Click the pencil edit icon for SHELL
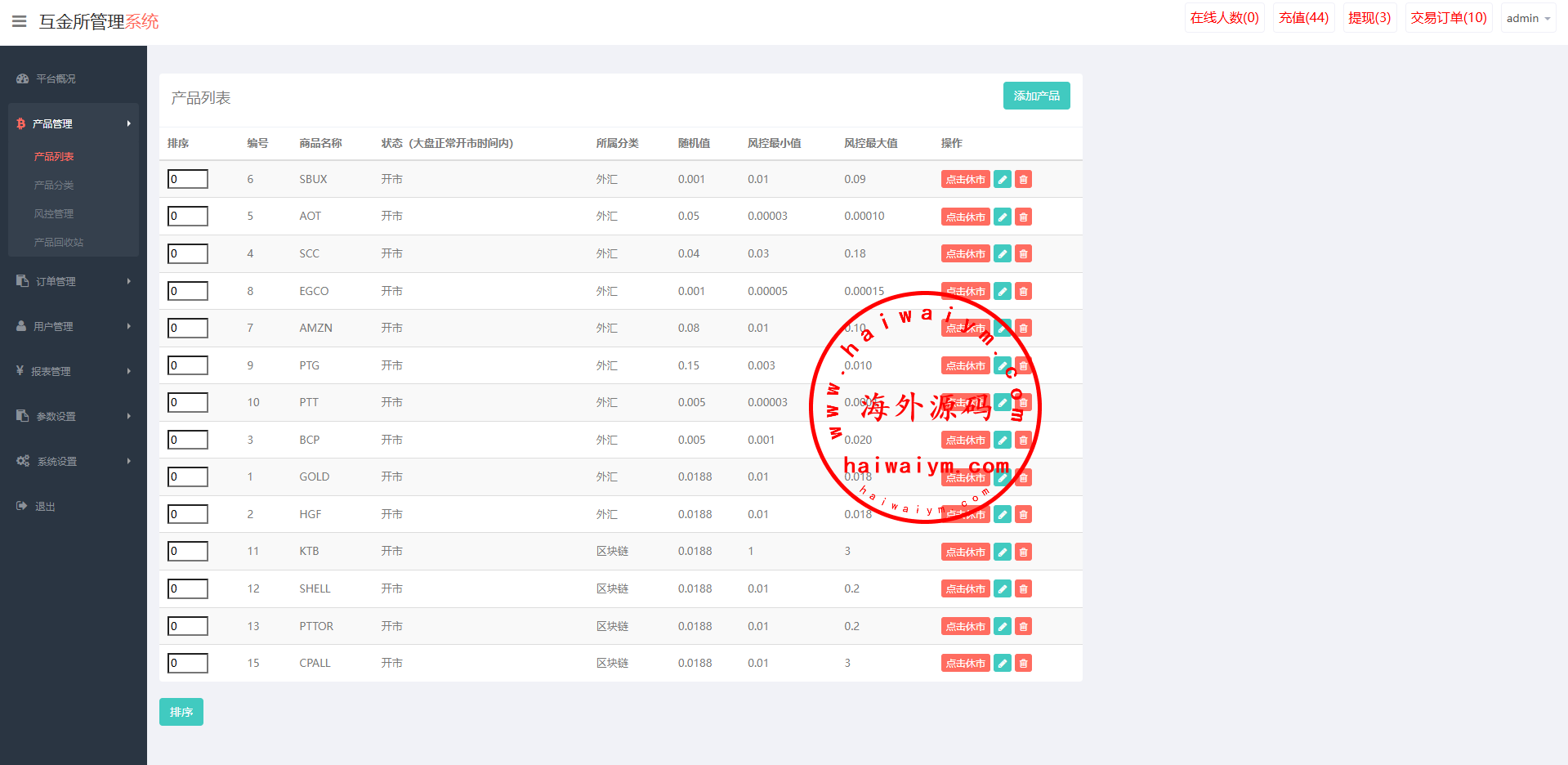The image size is (1568, 765). coord(1002,589)
